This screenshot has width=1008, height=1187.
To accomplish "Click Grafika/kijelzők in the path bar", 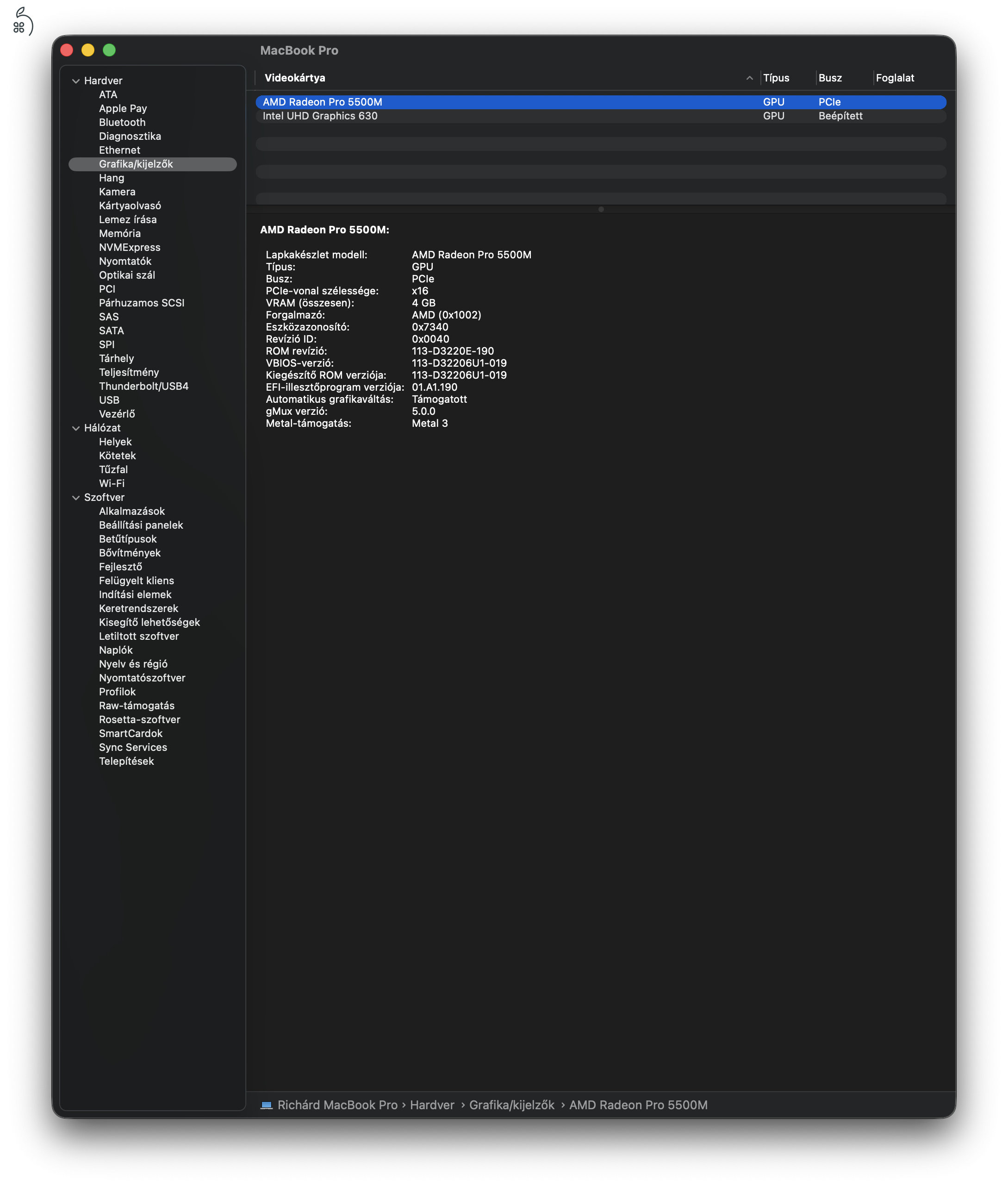I will (x=511, y=1105).
